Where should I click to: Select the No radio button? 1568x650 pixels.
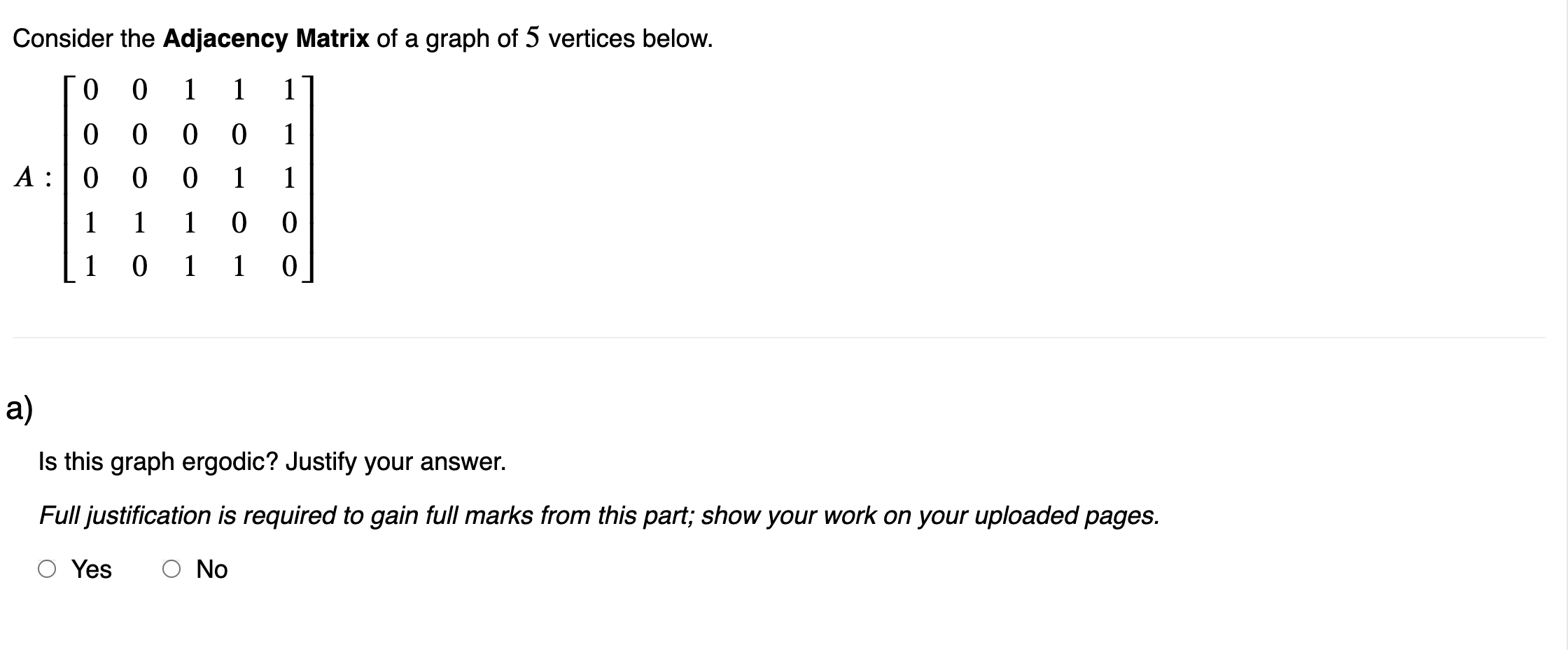point(171,569)
